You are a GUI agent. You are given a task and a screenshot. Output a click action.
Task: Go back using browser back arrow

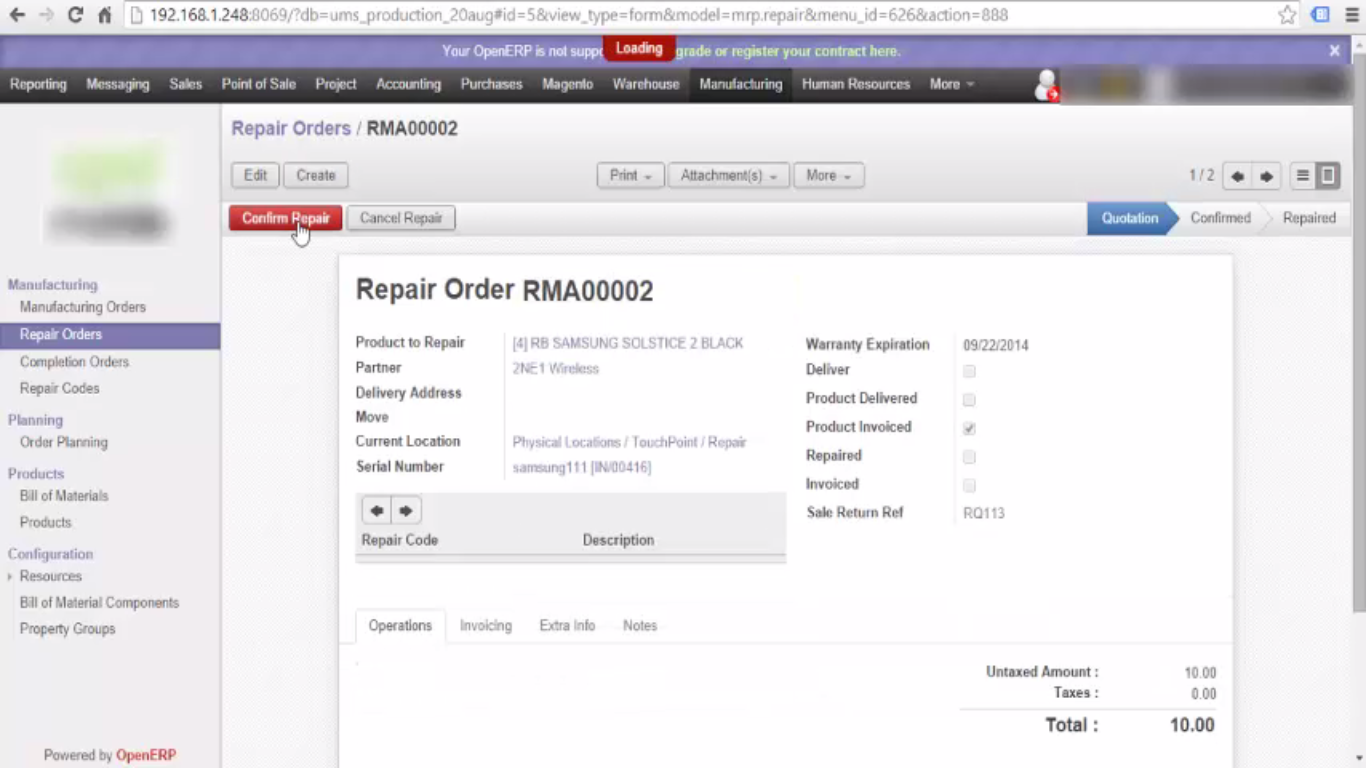(17, 15)
